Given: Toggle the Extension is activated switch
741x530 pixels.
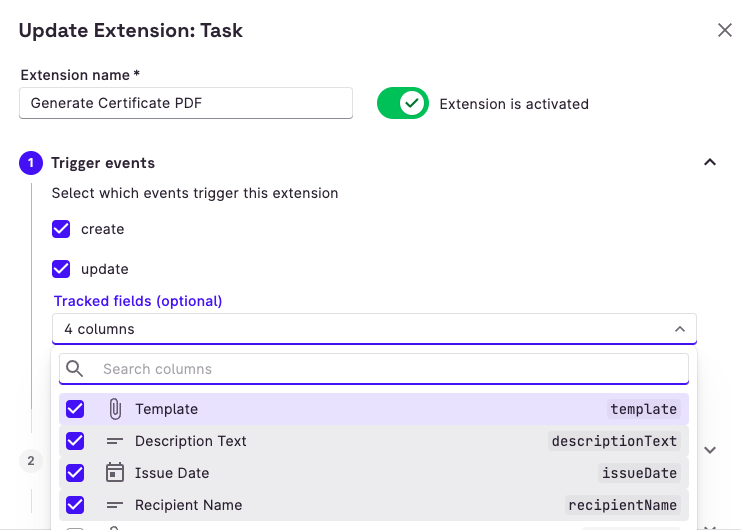Looking at the screenshot, I should tap(402, 103).
